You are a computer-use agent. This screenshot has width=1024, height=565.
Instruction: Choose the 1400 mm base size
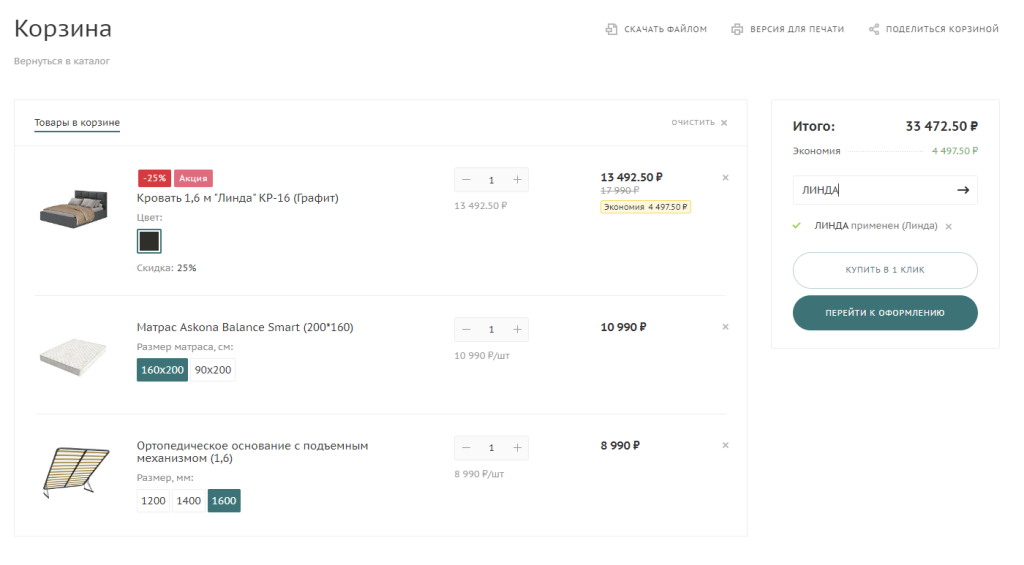(188, 500)
